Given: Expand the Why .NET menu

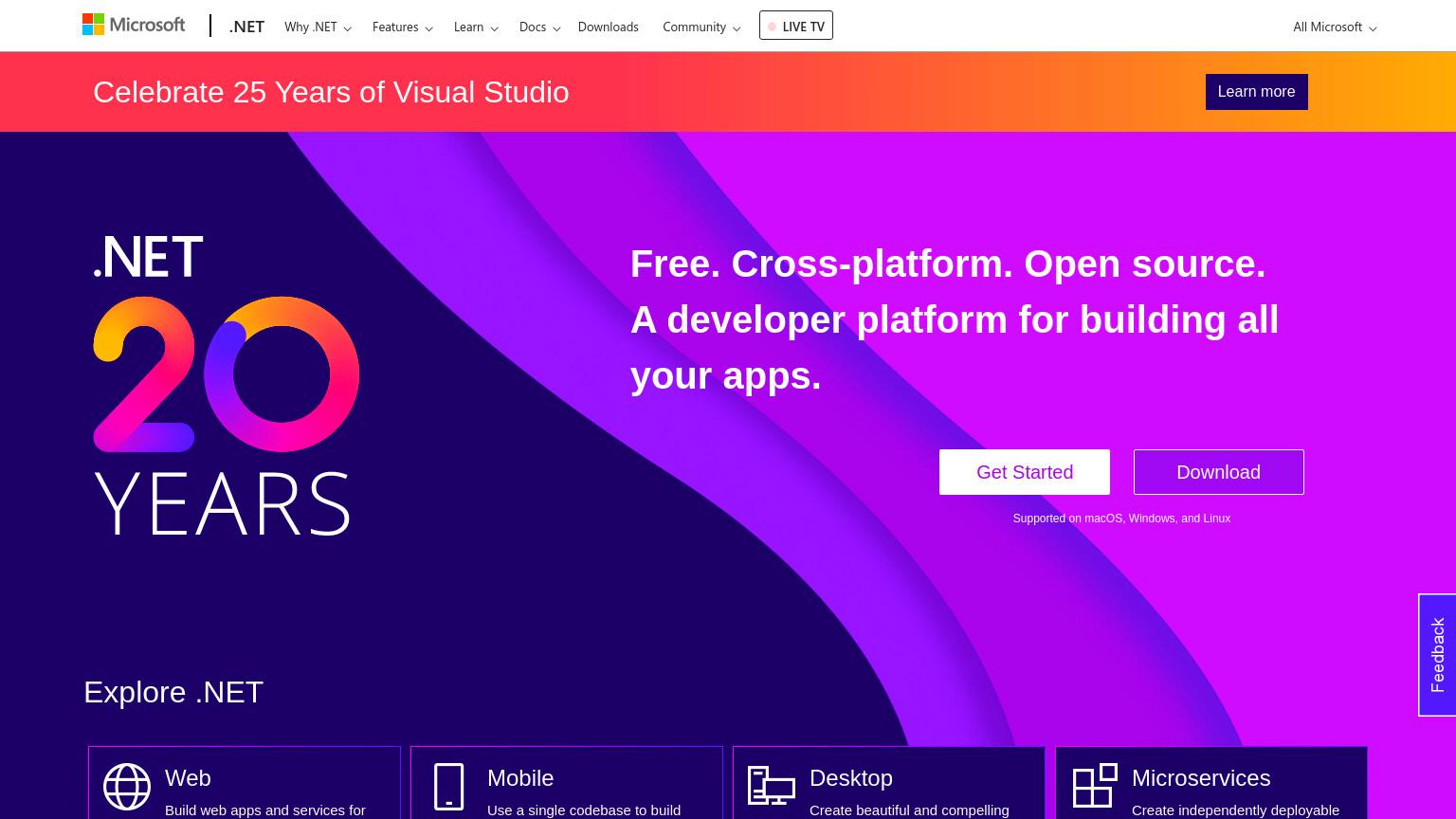Looking at the screenshot, I should pos(318,27).
